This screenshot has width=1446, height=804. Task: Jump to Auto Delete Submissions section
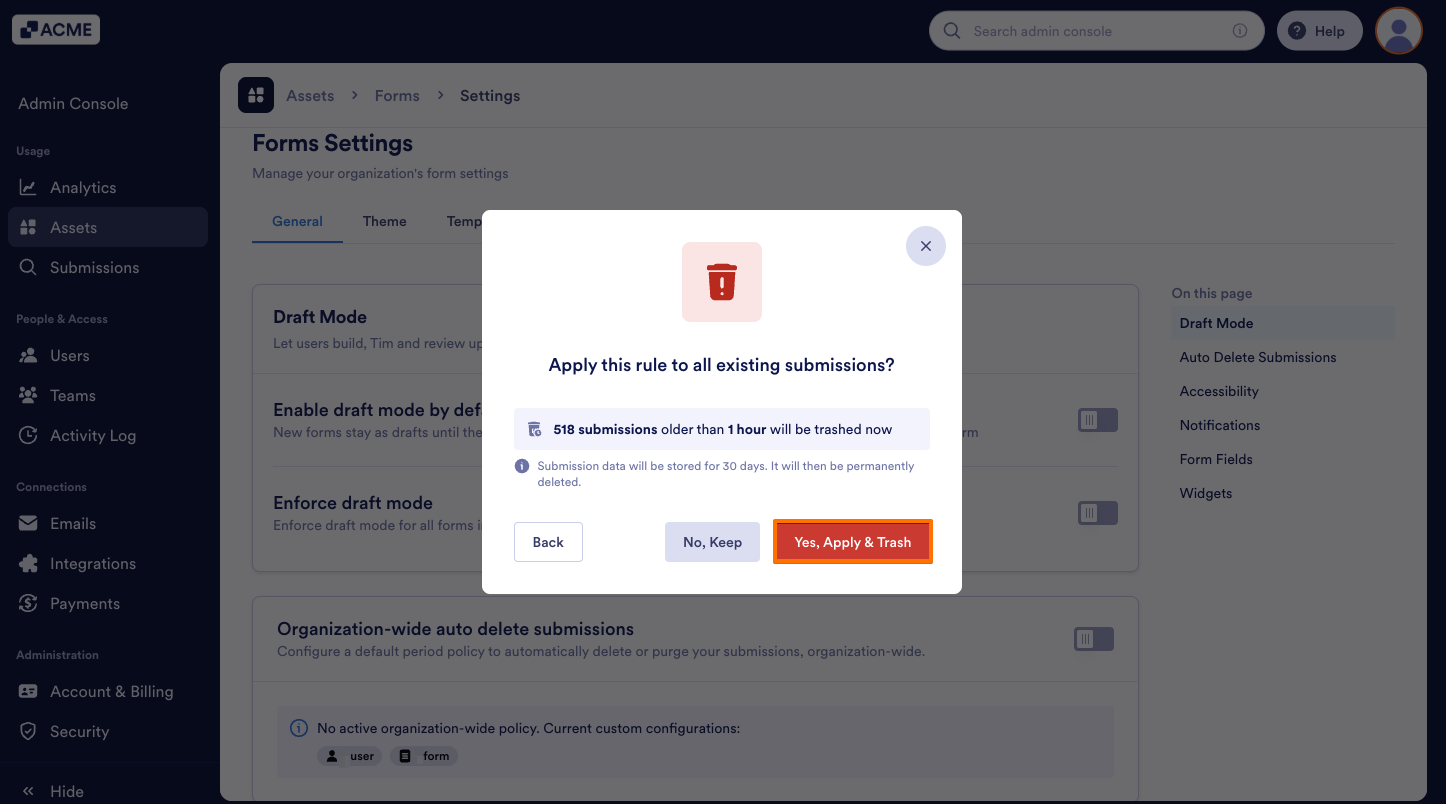[1258, 357]
